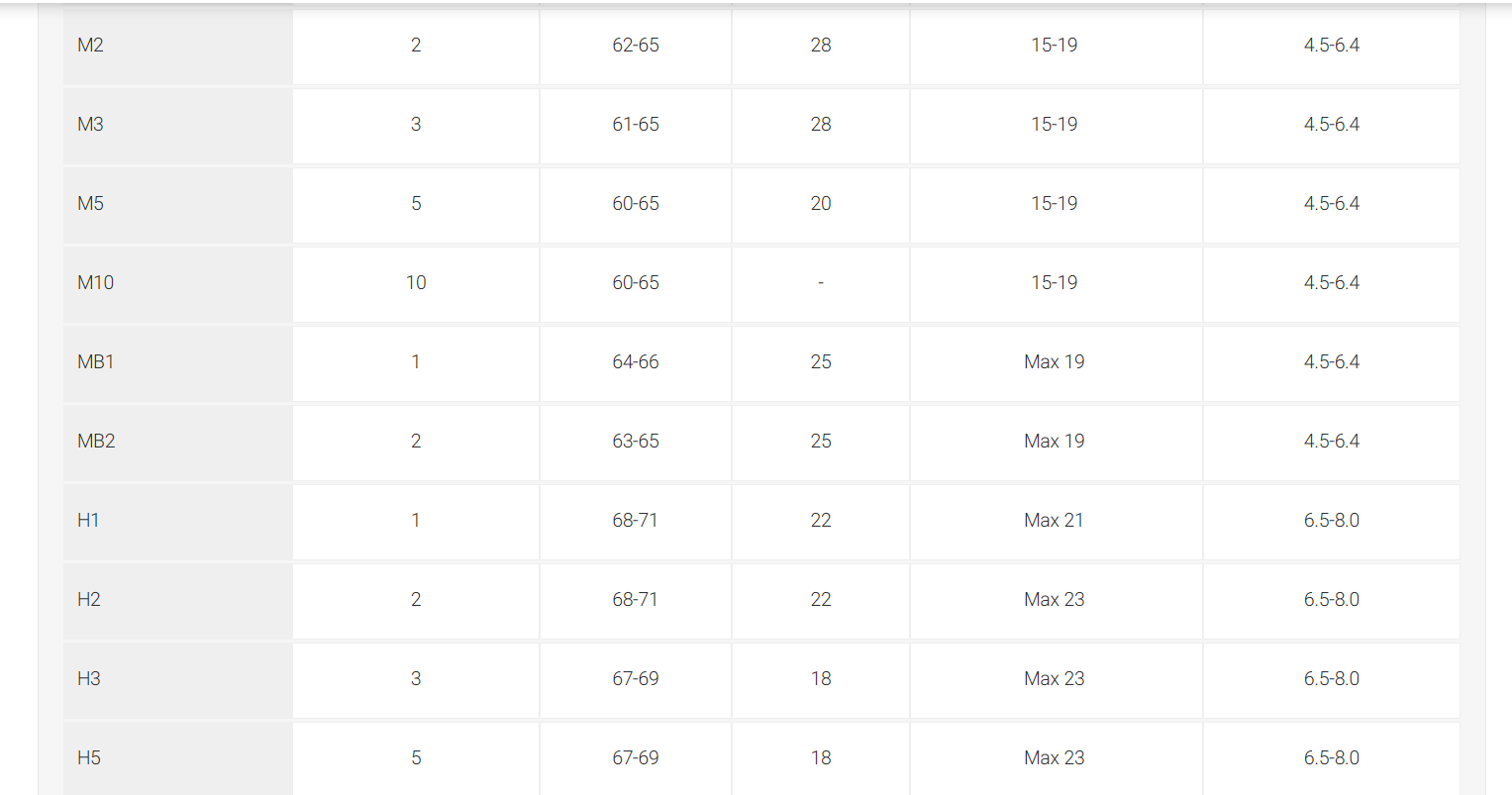This screenshot has height=795, width=1512.
Task: Click the H5 row label
Action: click(x=178, y=758)
